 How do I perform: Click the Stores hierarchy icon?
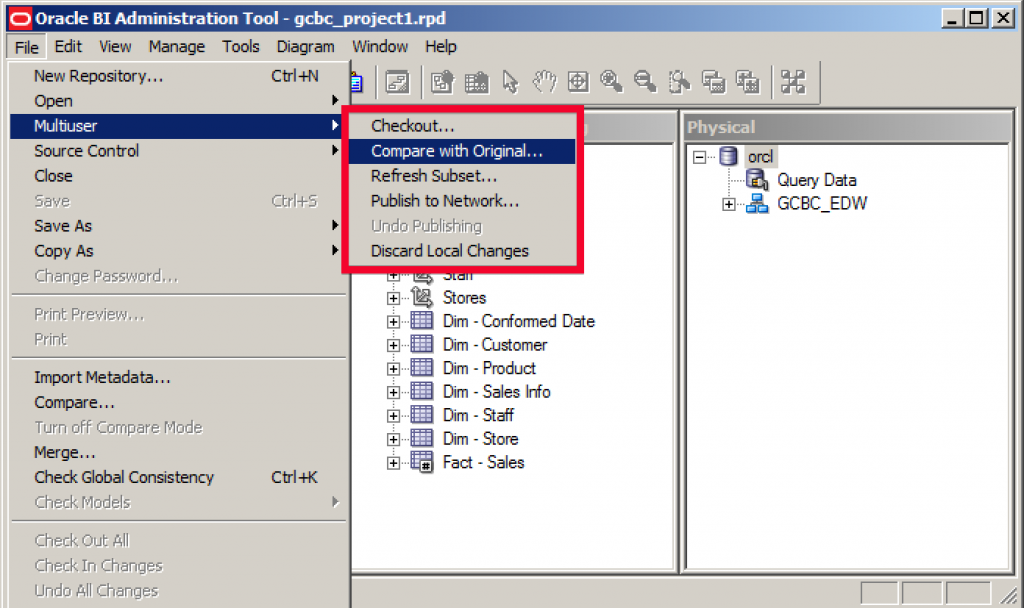[422, 298]
